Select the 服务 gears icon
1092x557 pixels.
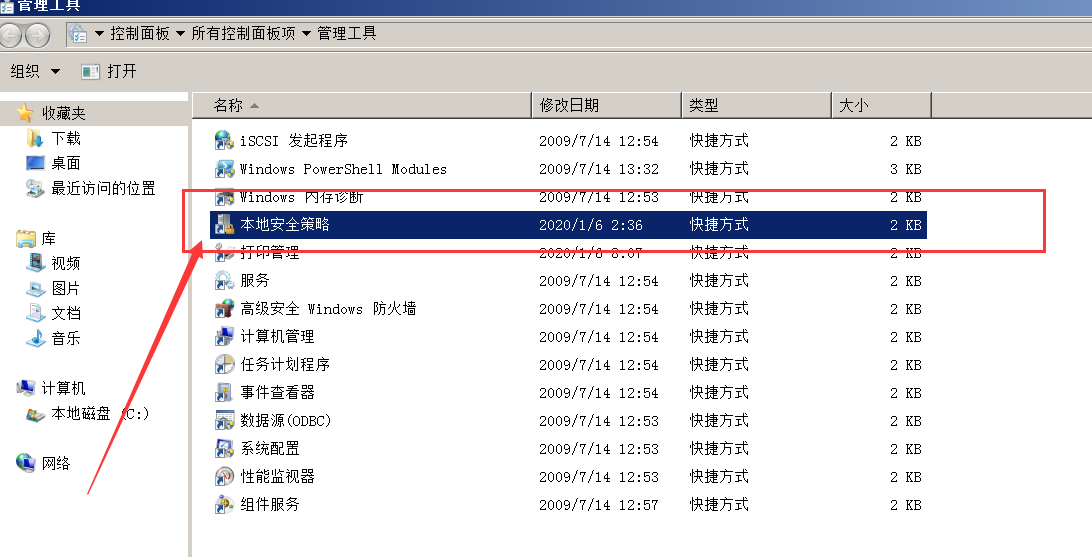click(224, 281)
